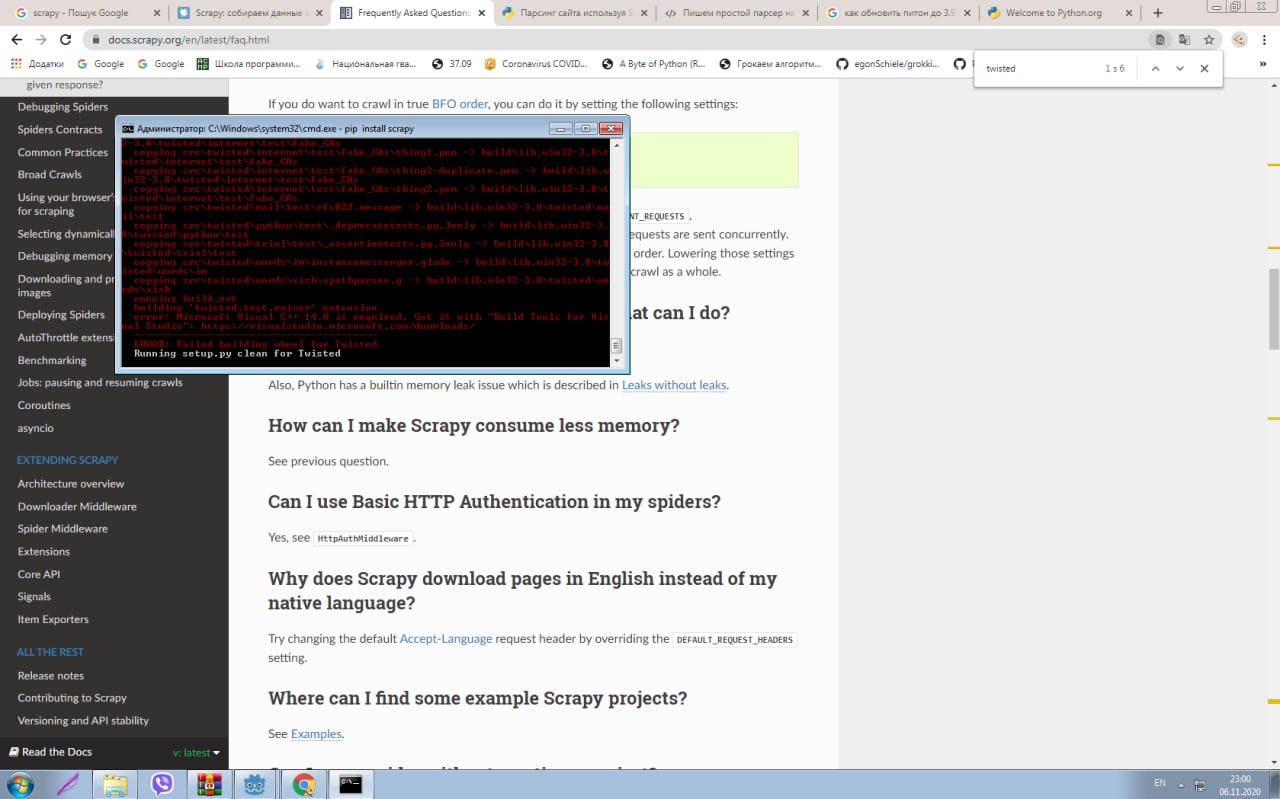Go back using the browser back arrow
The height and width of the screenshot is (799, 1280).
click(x=18, y=40)
